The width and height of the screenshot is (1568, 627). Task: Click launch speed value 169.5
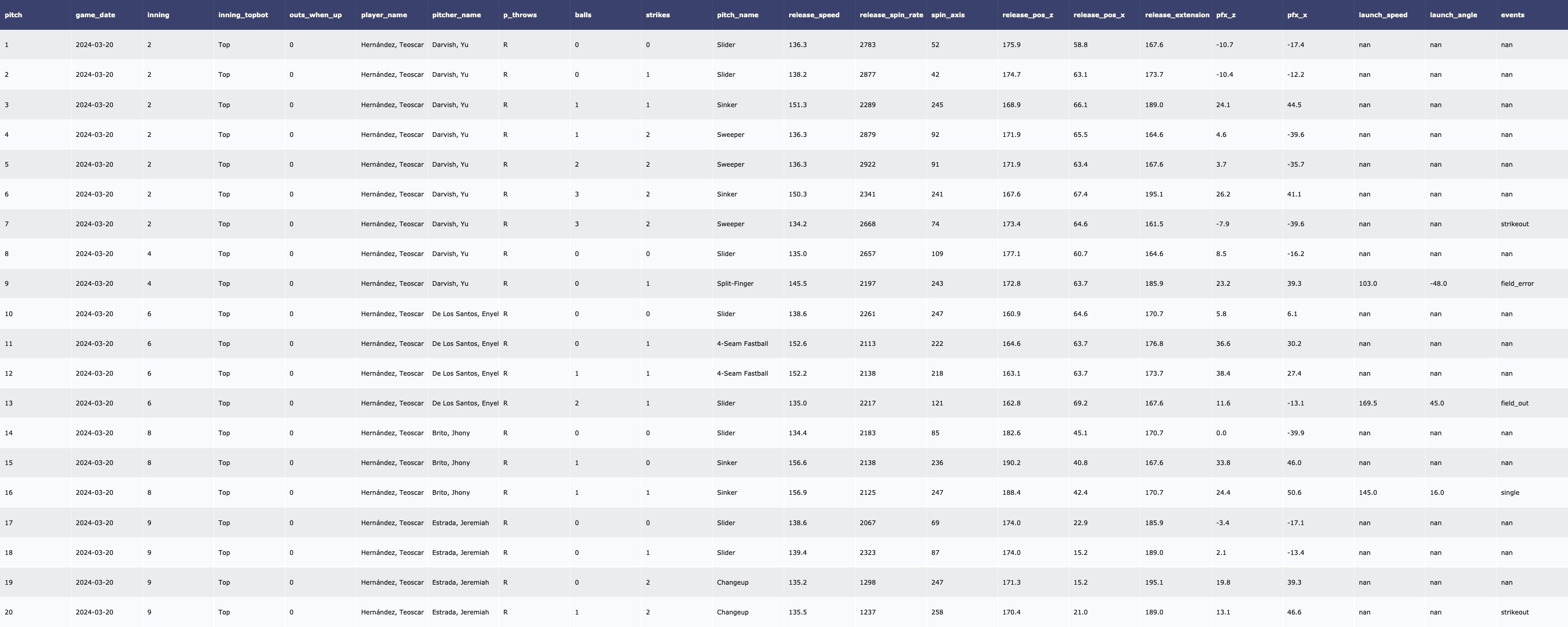coord(1367,403)
